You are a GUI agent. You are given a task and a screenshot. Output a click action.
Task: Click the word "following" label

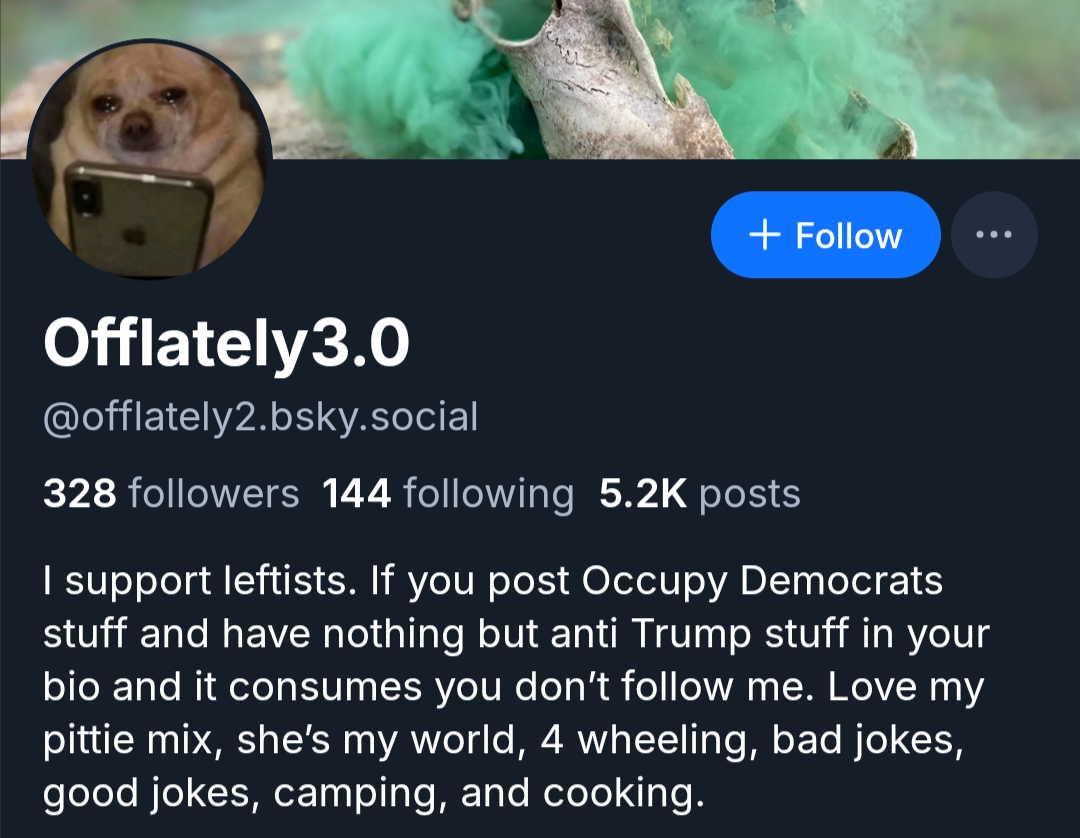pos(487,493)
